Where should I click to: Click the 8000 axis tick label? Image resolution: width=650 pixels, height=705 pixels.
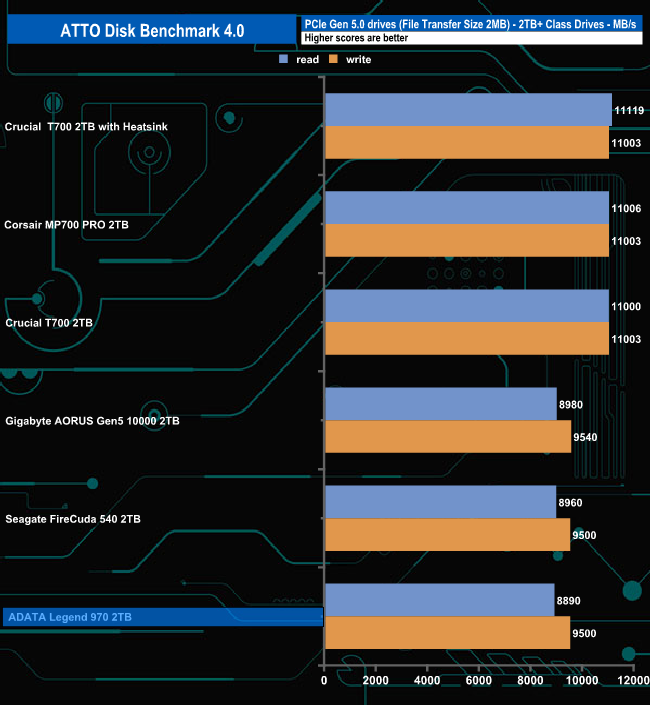[x=530, y=680]
